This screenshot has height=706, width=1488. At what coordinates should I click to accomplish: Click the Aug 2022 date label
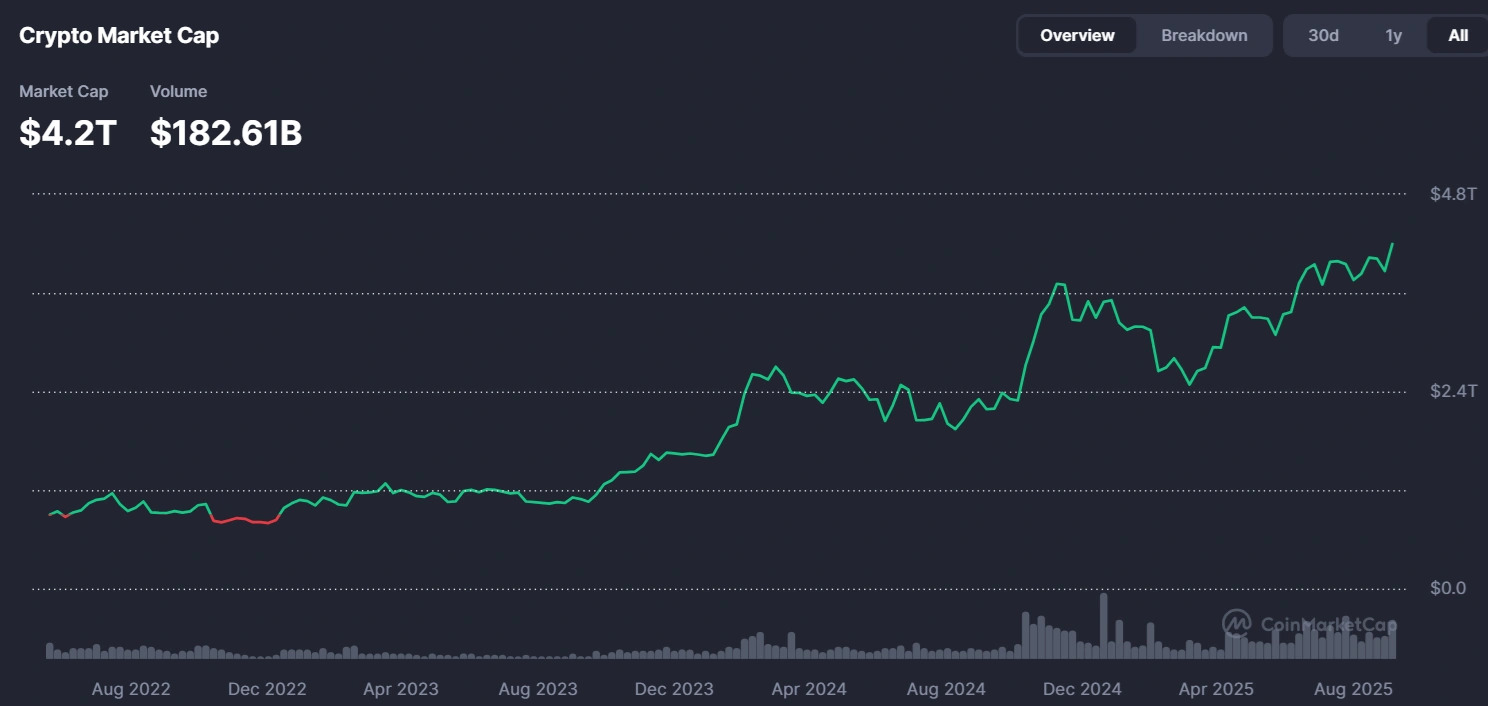pos(131,689)
